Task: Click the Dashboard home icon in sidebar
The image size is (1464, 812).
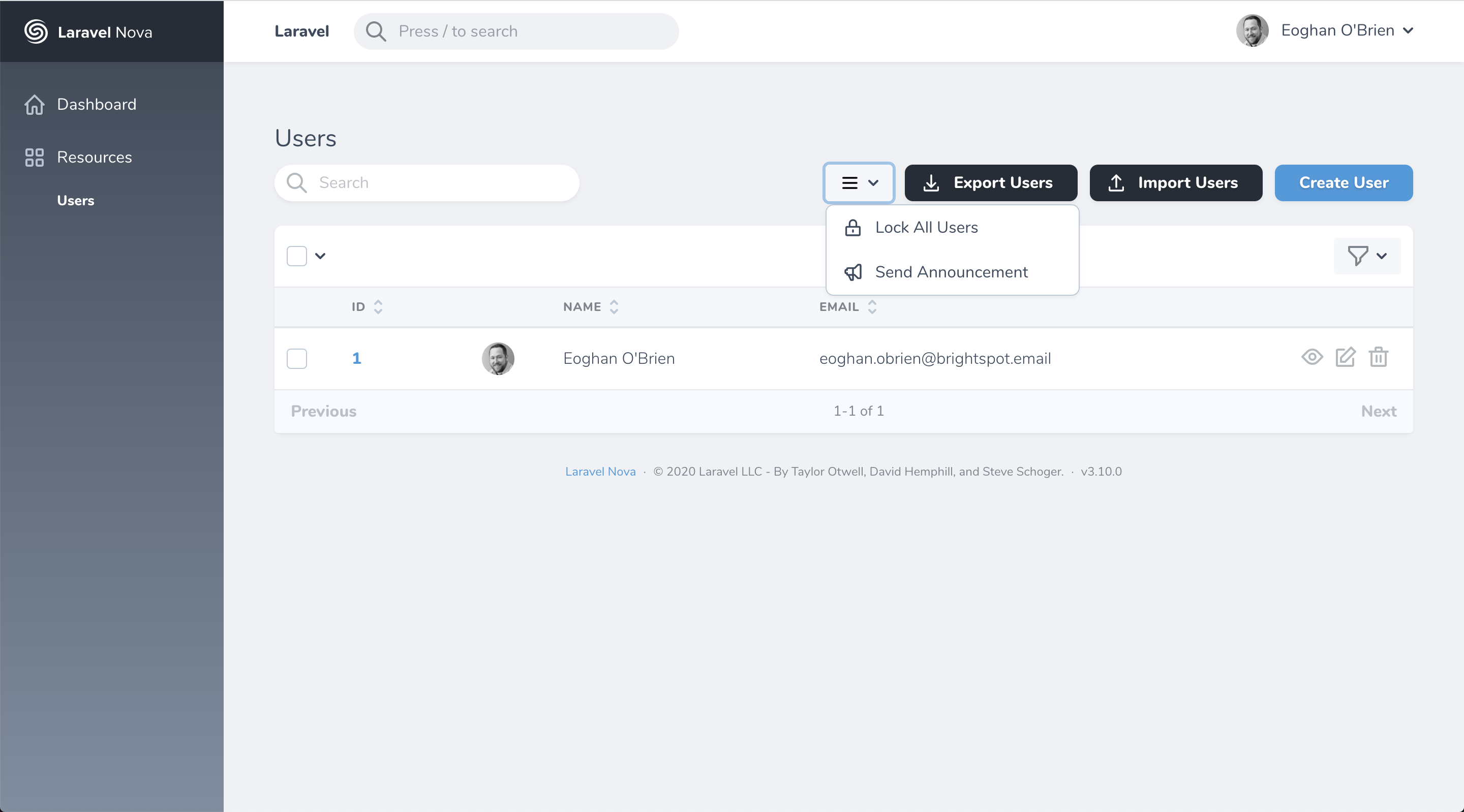Action: (x=34, y=105)
